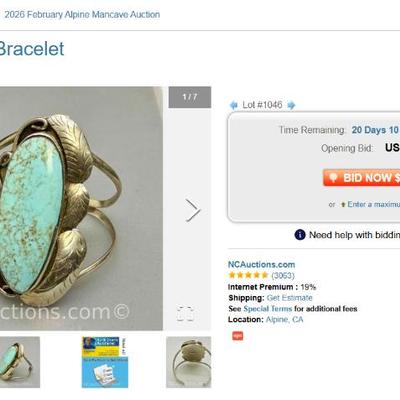
Task: Click the info icon beside bidding help
Action: pyautogui.click(x=300, y=235)
